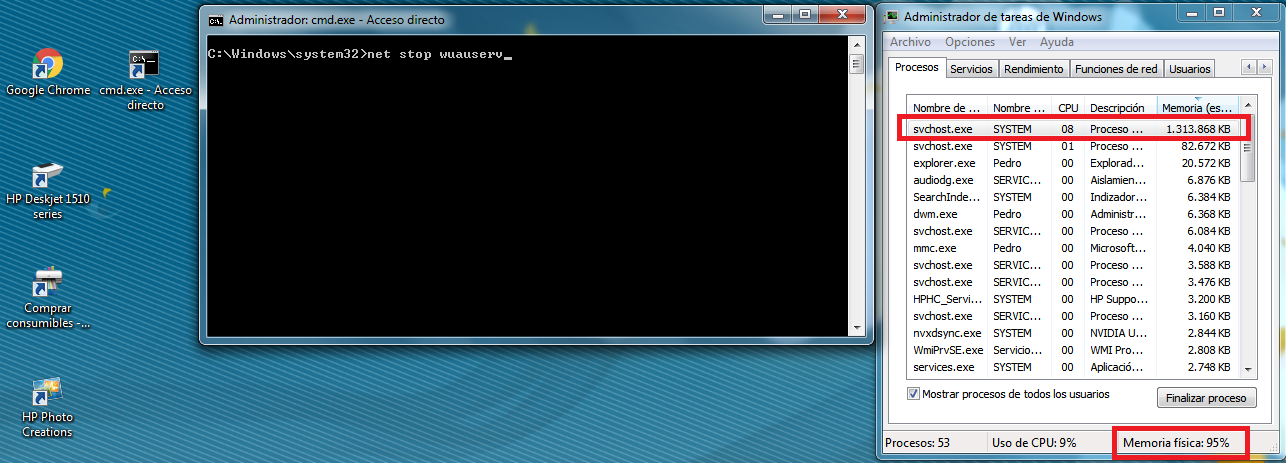Image resolution: width=1286 pixels, height=463 pixels.
Task: Sort processes by the CPU column header
Action: [x=1068, y=107]
